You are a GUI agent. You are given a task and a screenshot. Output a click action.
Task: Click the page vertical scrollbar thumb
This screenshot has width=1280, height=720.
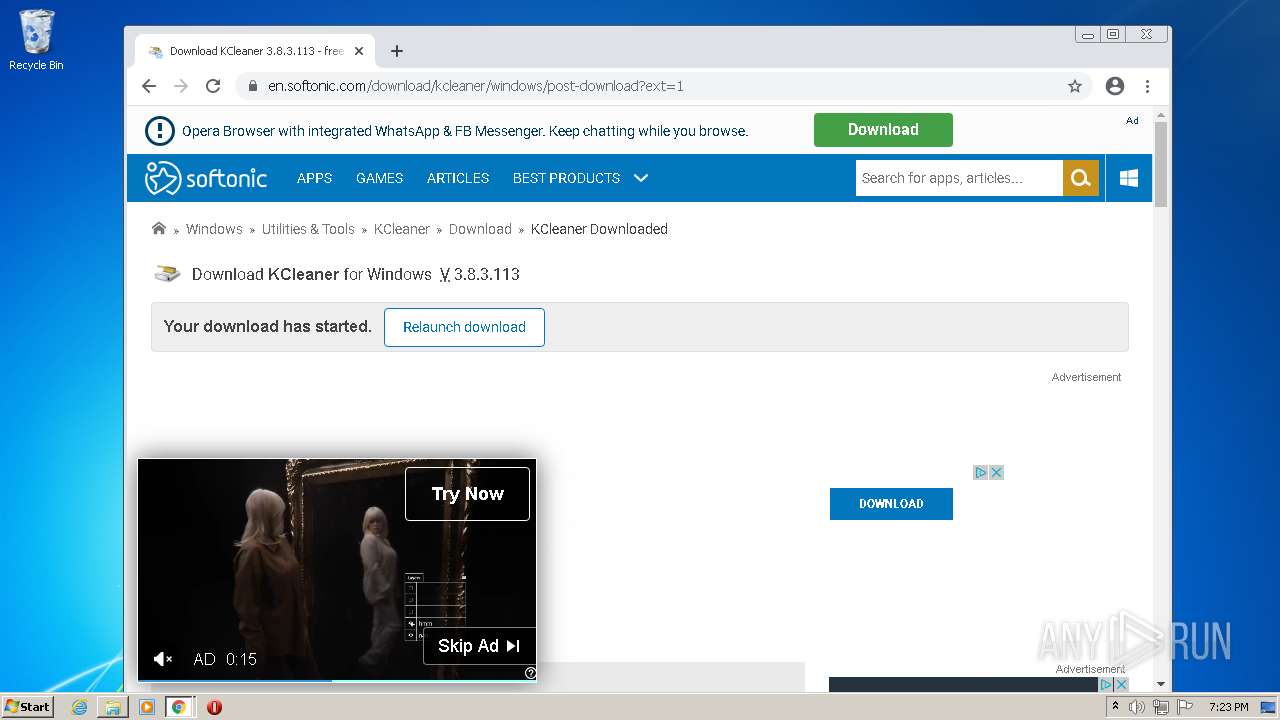click(1161, 163)
